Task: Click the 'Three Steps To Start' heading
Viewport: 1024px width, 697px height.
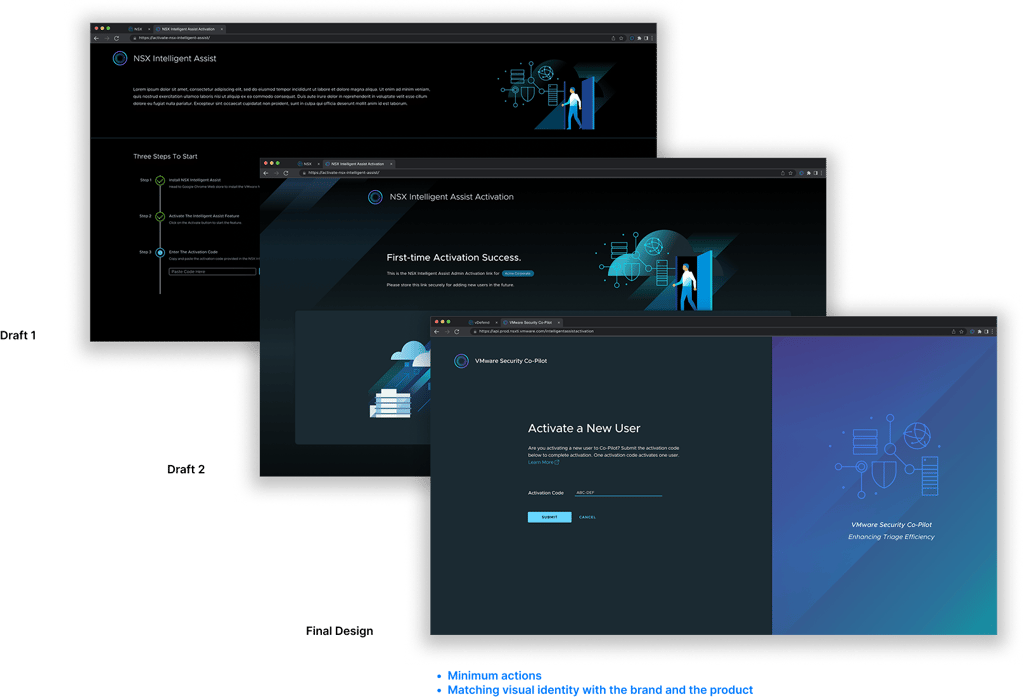Action: (165, 156)
